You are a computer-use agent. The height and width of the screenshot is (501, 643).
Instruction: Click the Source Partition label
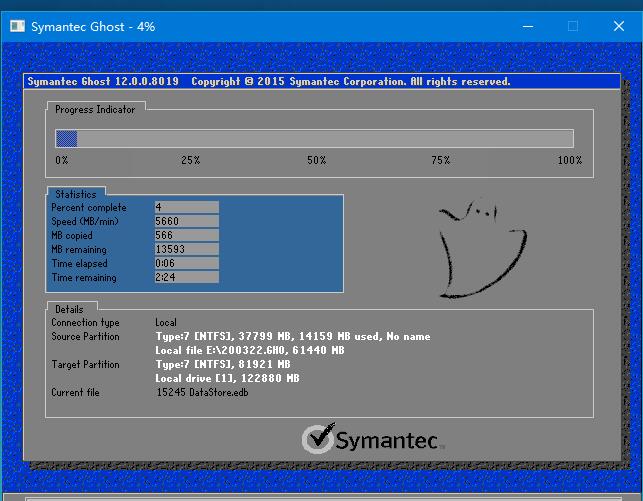tap(85, 336)
